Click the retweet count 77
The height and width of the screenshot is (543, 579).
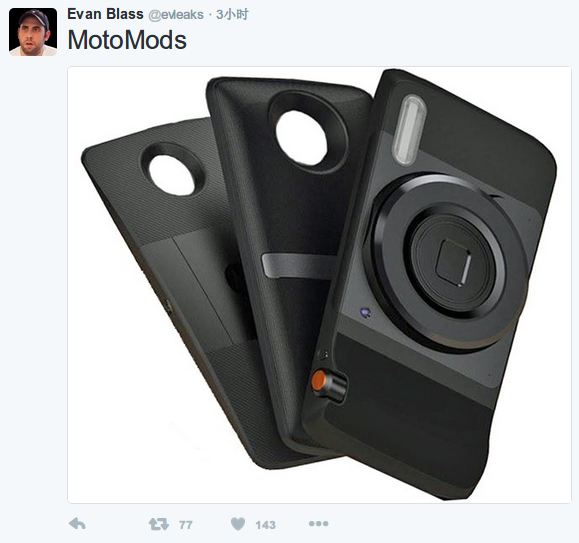tap(186, 525)
